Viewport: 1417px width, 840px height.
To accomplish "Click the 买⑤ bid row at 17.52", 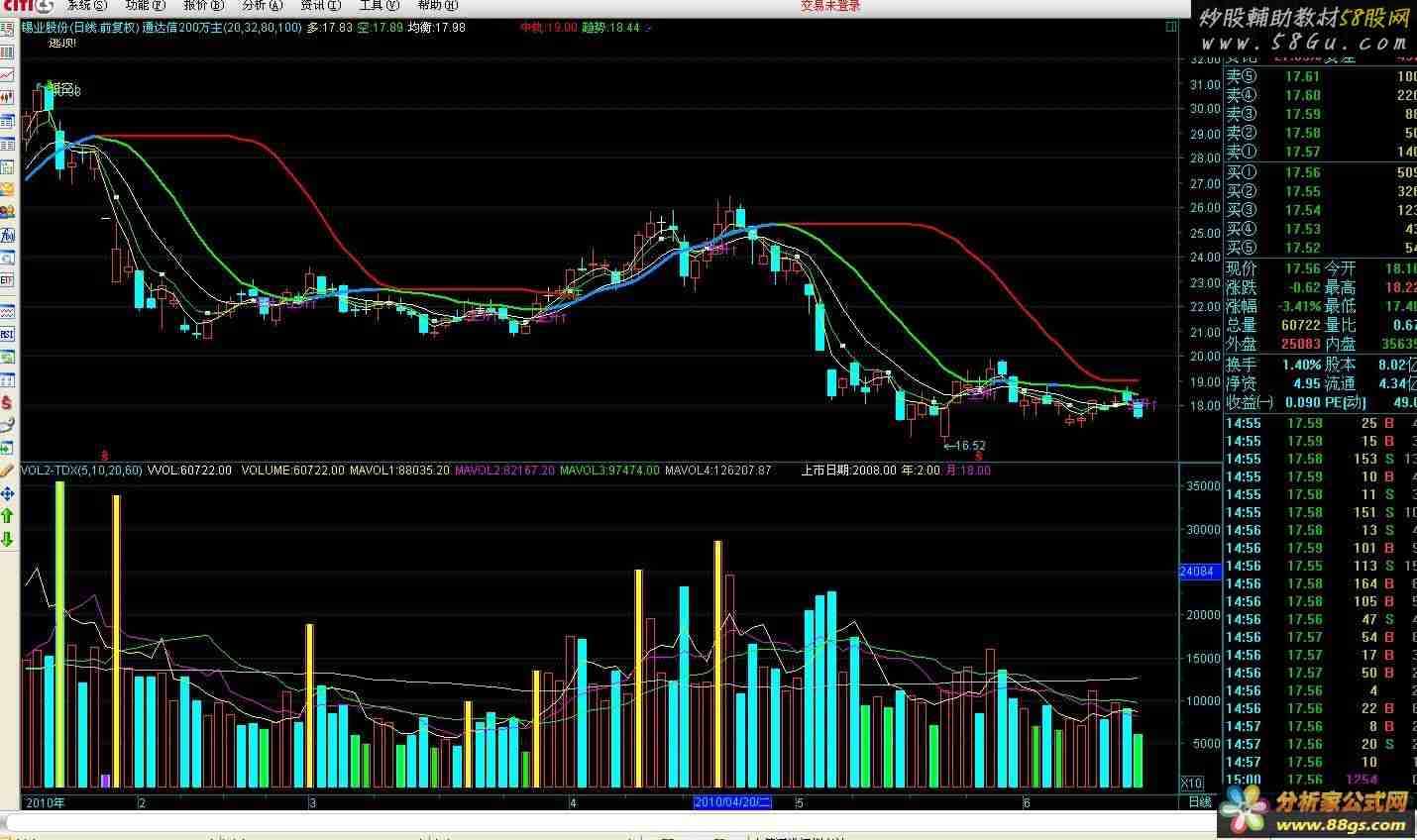I will (1321, 248).
